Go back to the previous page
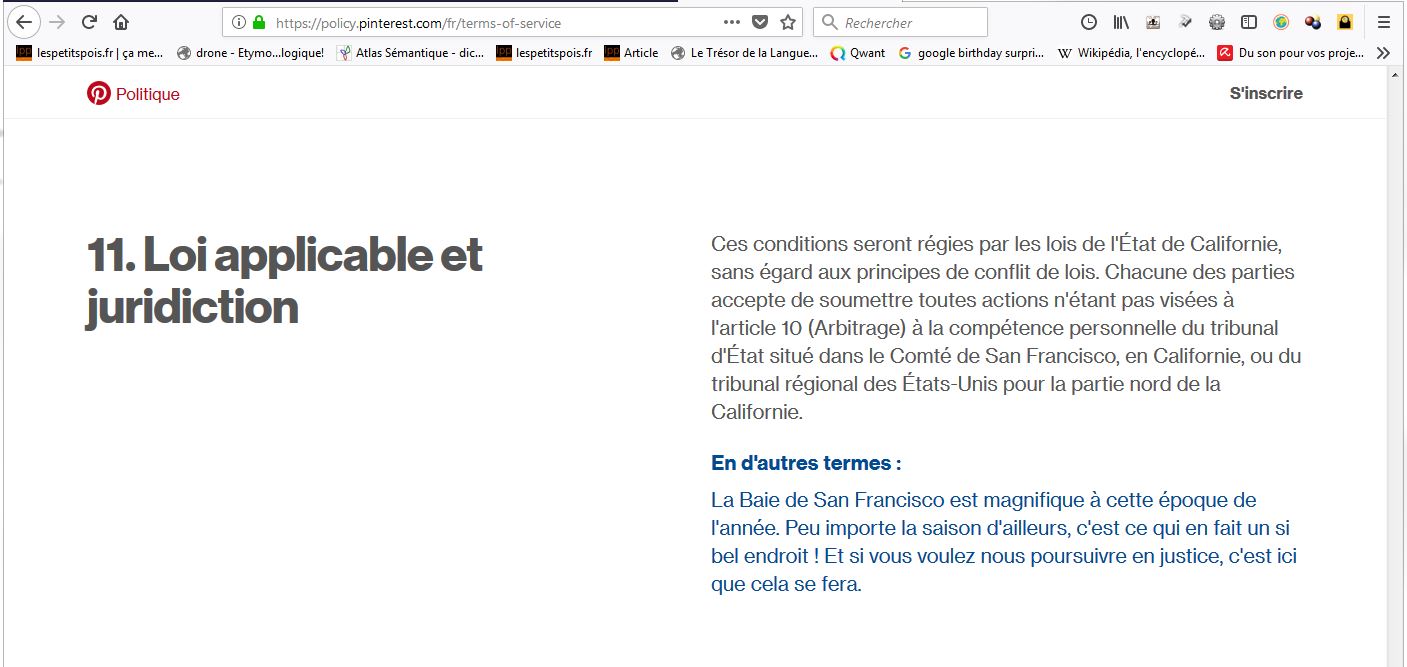Screen dimensions: 1407x667 click(x=24, y=22)
